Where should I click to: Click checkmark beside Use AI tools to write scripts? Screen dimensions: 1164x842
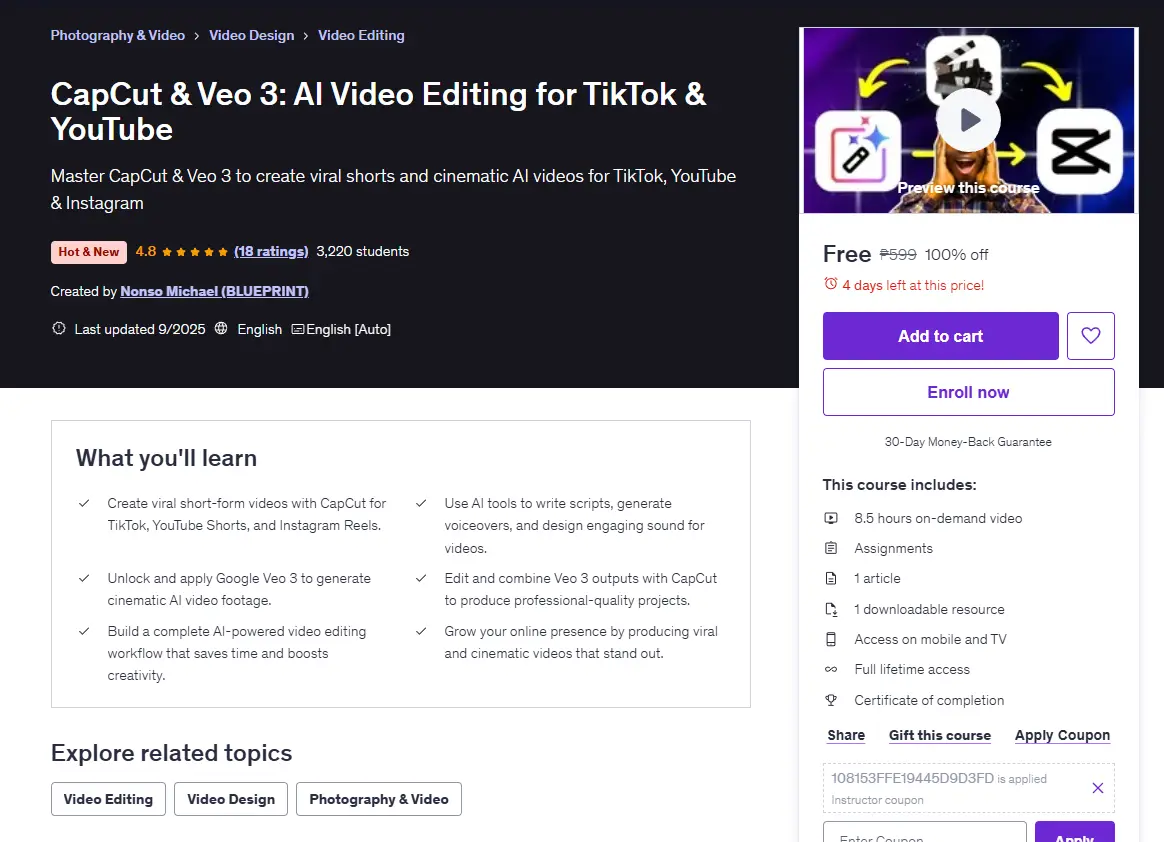pyautogui.click(x=421, y=503)
